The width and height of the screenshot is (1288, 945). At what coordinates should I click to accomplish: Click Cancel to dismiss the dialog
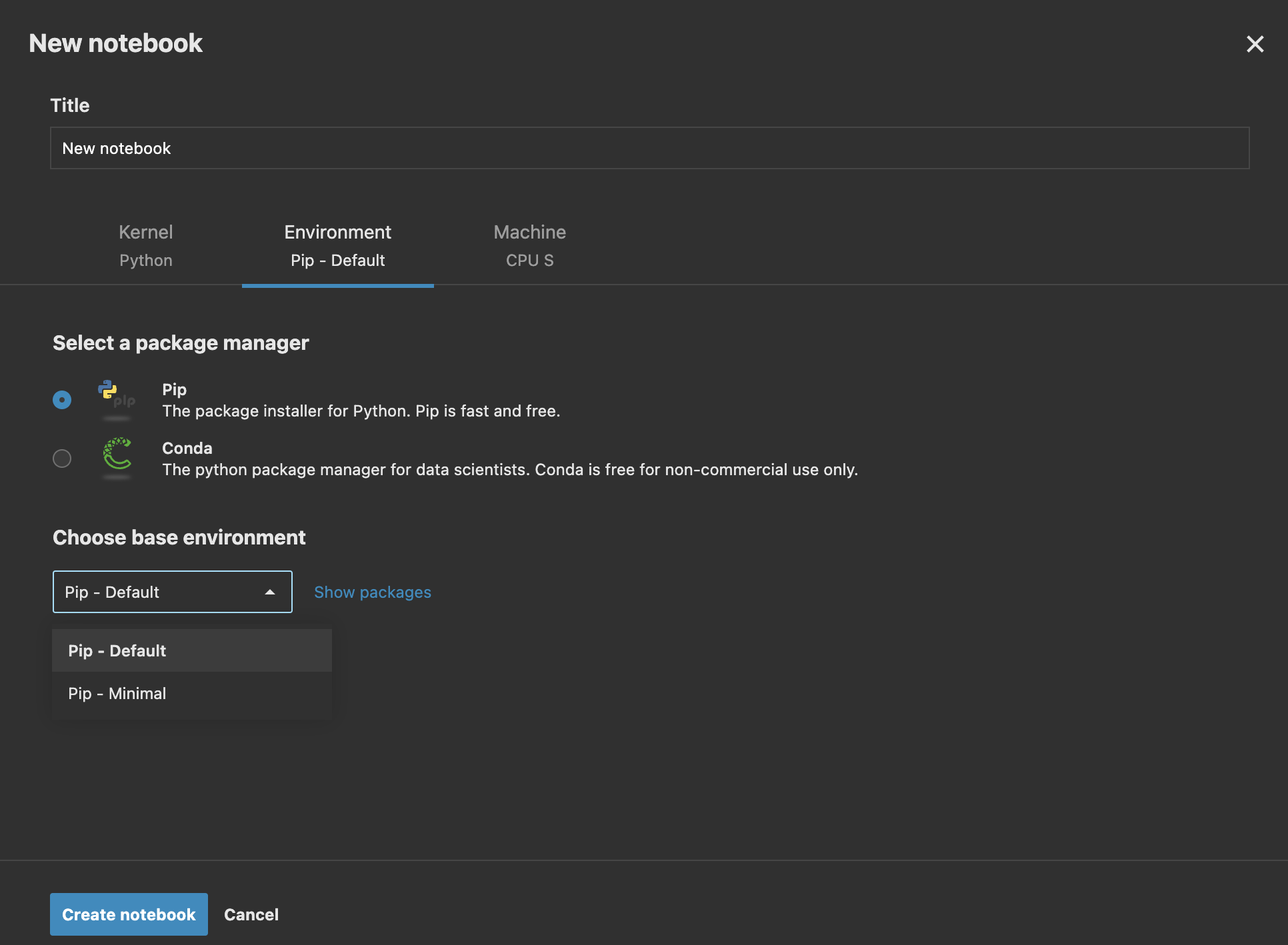click(251, 914)
